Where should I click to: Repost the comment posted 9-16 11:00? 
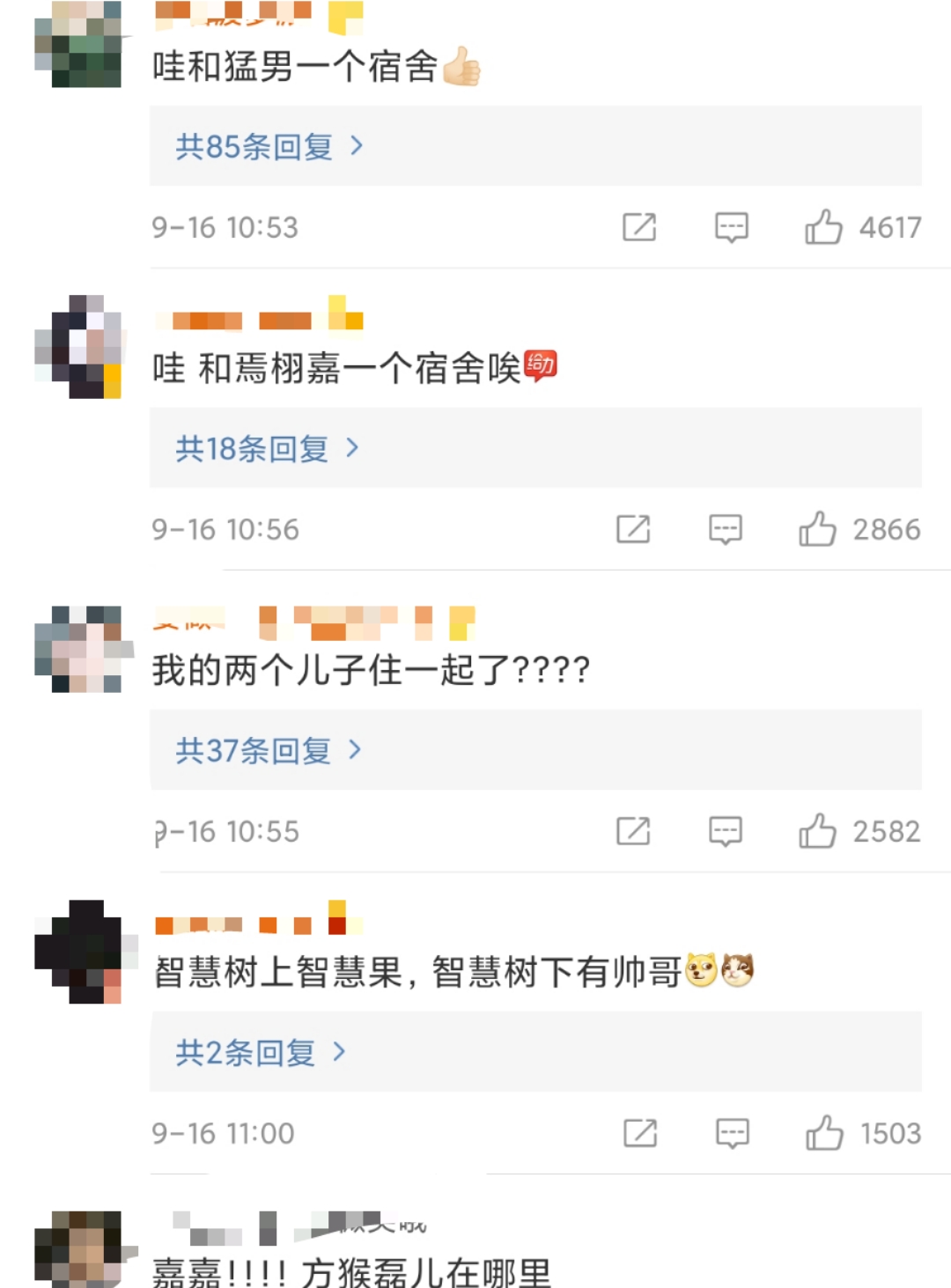coord(640,1133)
